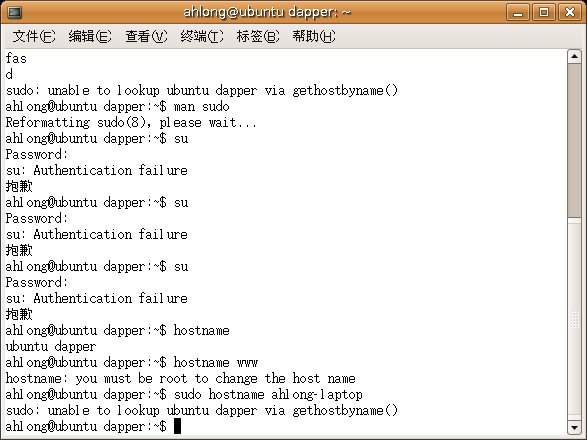
Task: Open the 标签(B) menu
Action: [x=258, y=36]
